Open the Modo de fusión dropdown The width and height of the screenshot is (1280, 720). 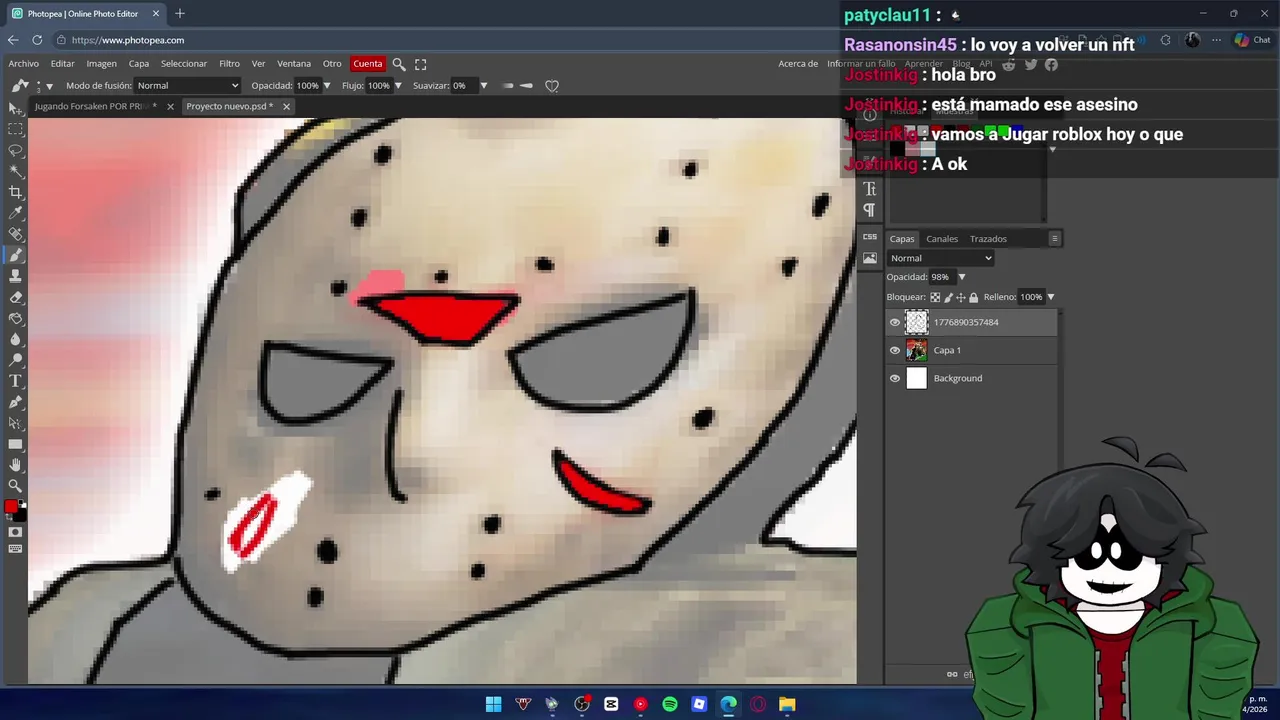pos(187,86)
